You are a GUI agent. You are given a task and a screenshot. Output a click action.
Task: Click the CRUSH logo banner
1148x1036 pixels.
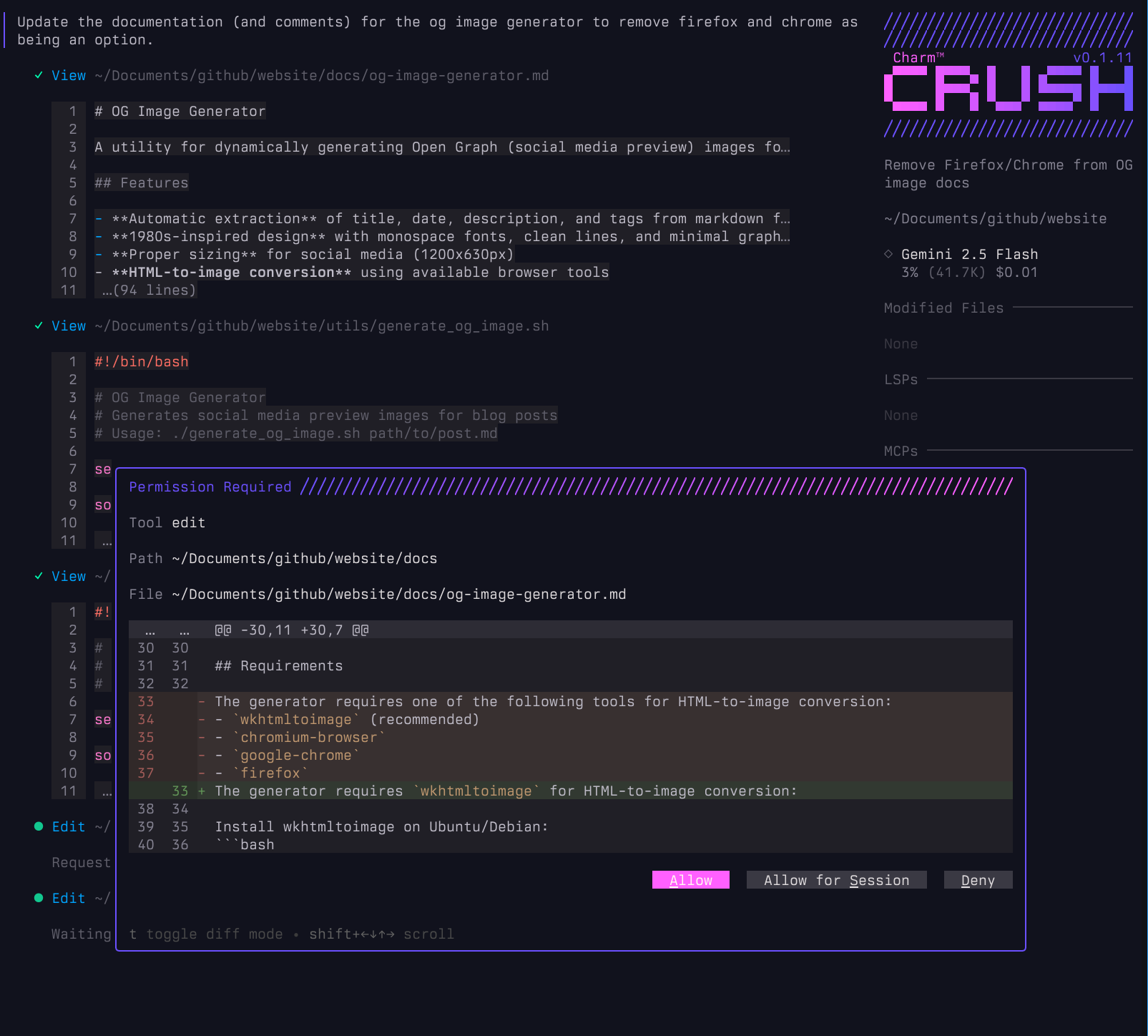[1008, 89]
